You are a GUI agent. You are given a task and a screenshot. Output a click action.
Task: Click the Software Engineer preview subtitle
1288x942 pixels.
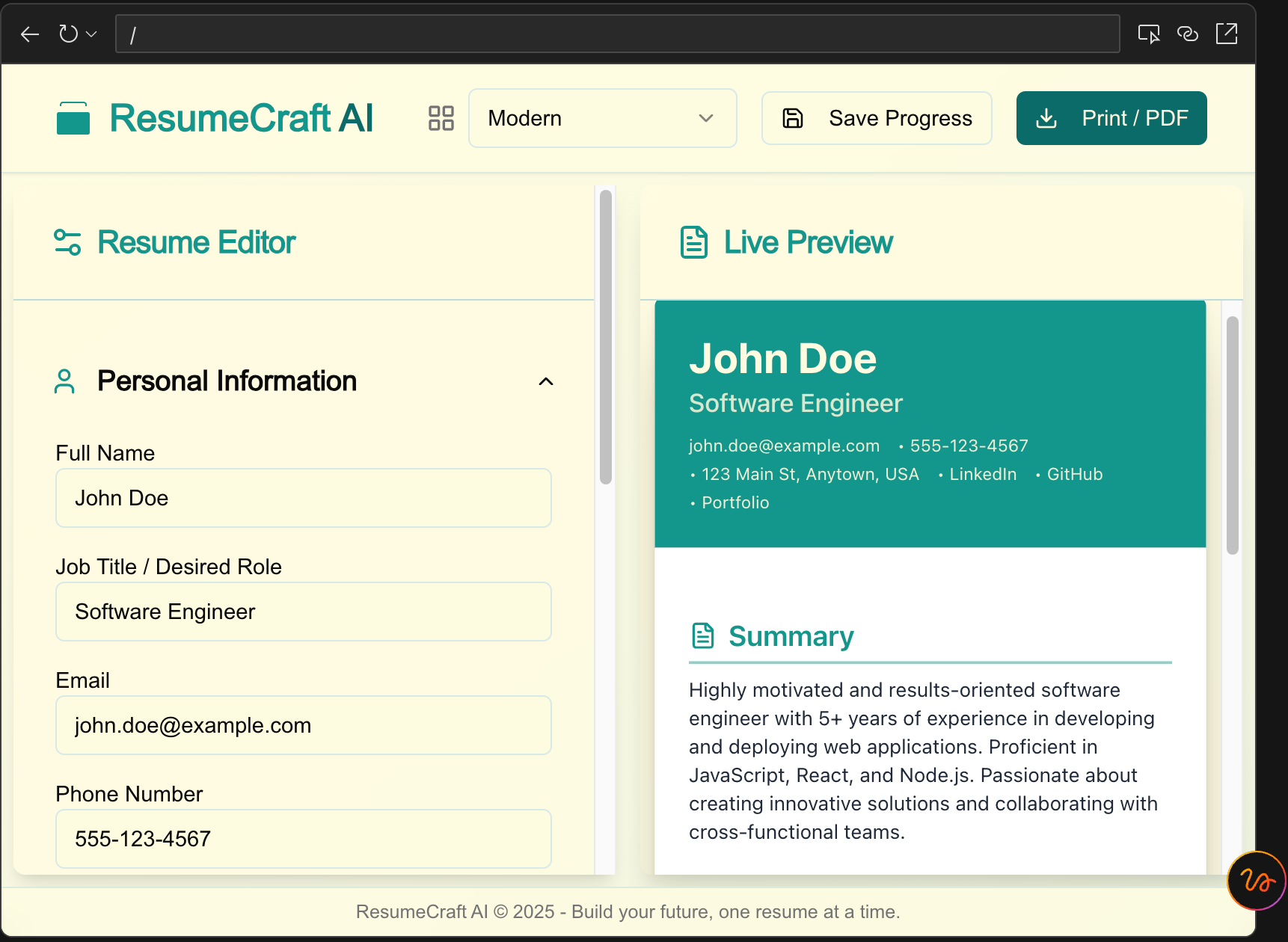[796, 404]
